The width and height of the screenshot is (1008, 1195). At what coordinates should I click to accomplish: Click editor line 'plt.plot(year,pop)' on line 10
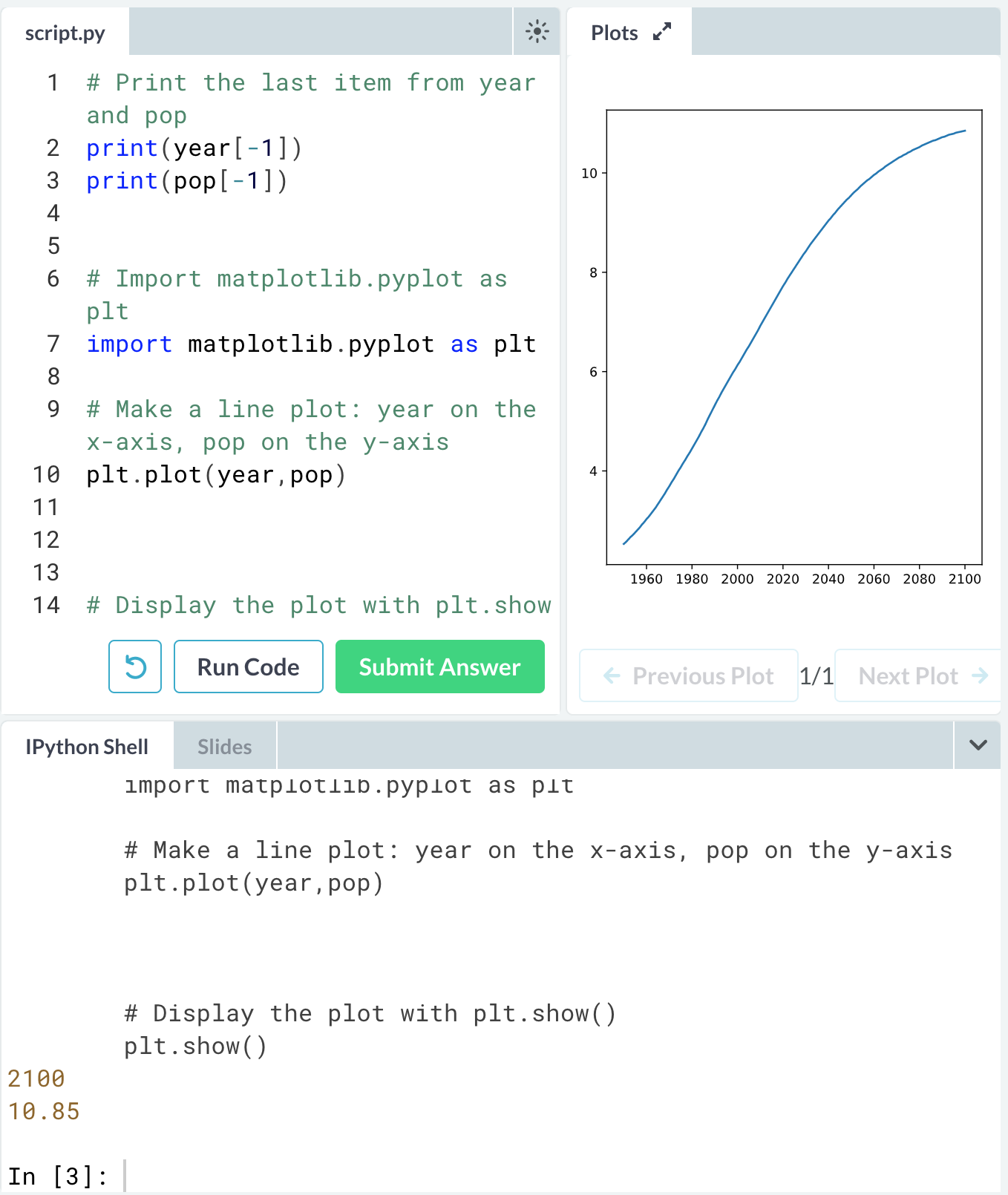(216, 475)
